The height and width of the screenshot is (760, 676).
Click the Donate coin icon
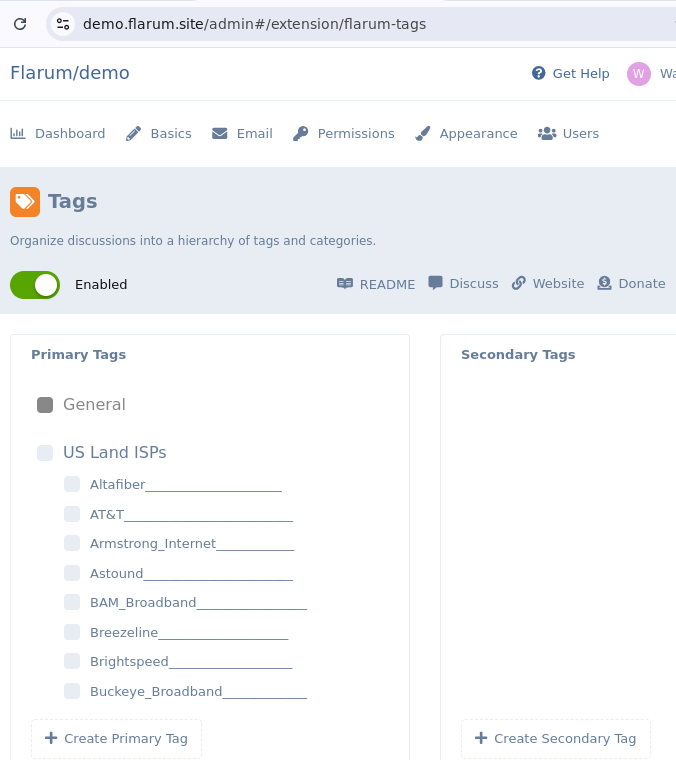click(604, 283)
